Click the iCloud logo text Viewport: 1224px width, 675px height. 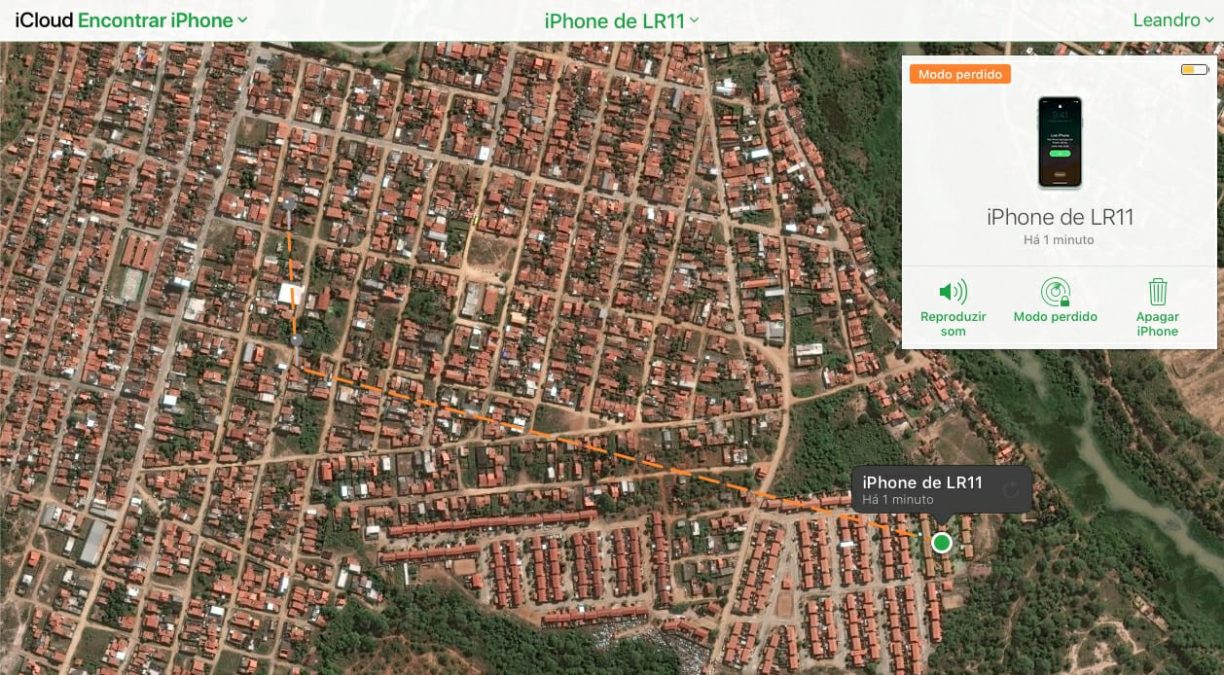(44, 20)
